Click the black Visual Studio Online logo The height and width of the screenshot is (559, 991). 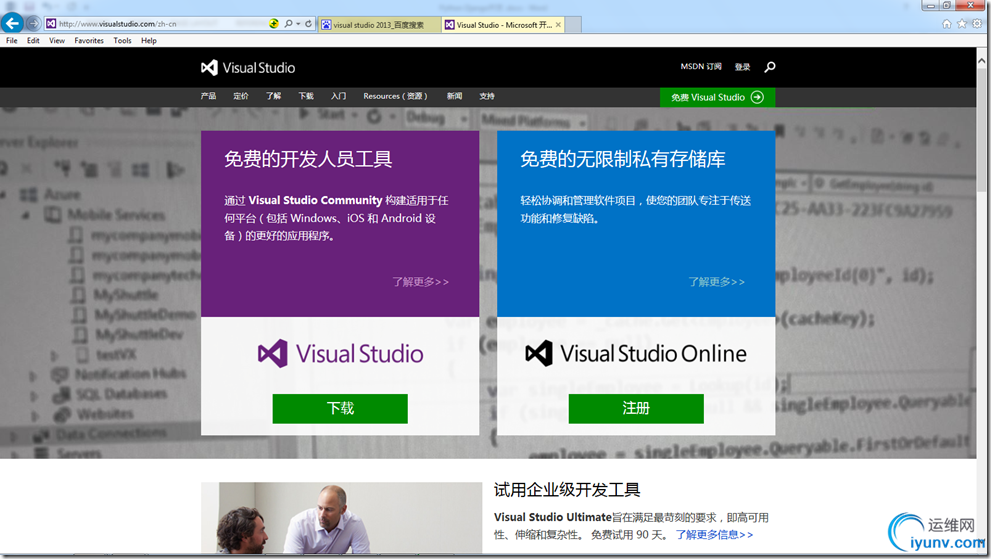point(636,353)
